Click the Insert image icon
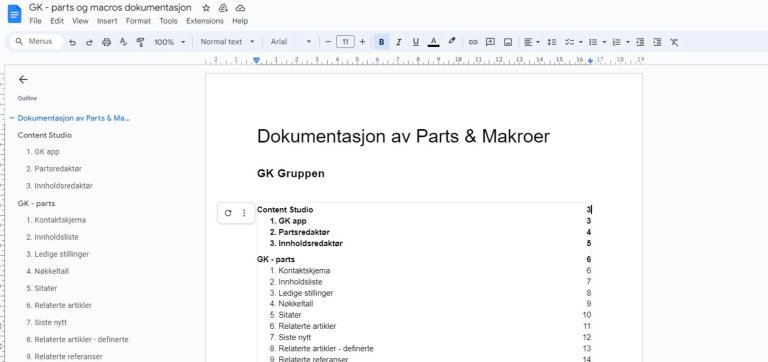768x362 pixels. [x=508, y=42]
